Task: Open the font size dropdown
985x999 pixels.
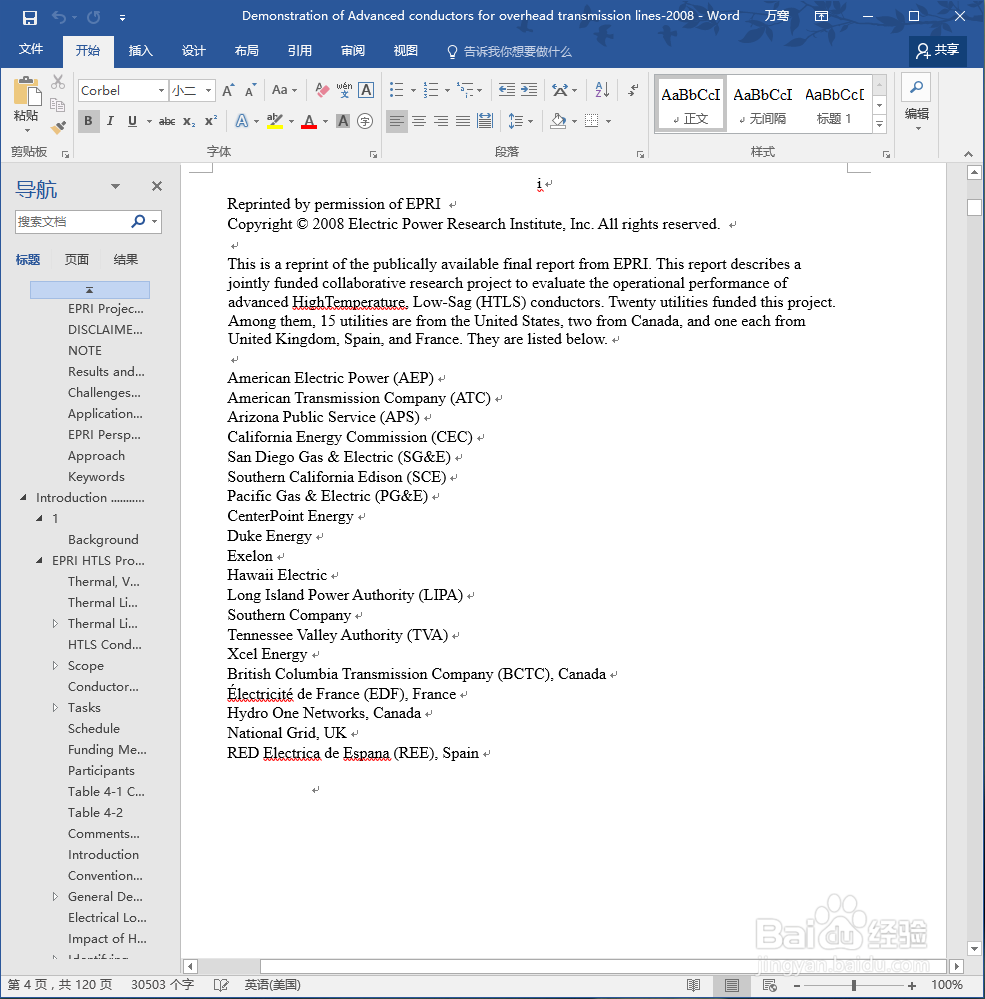Action: [208, 90]
